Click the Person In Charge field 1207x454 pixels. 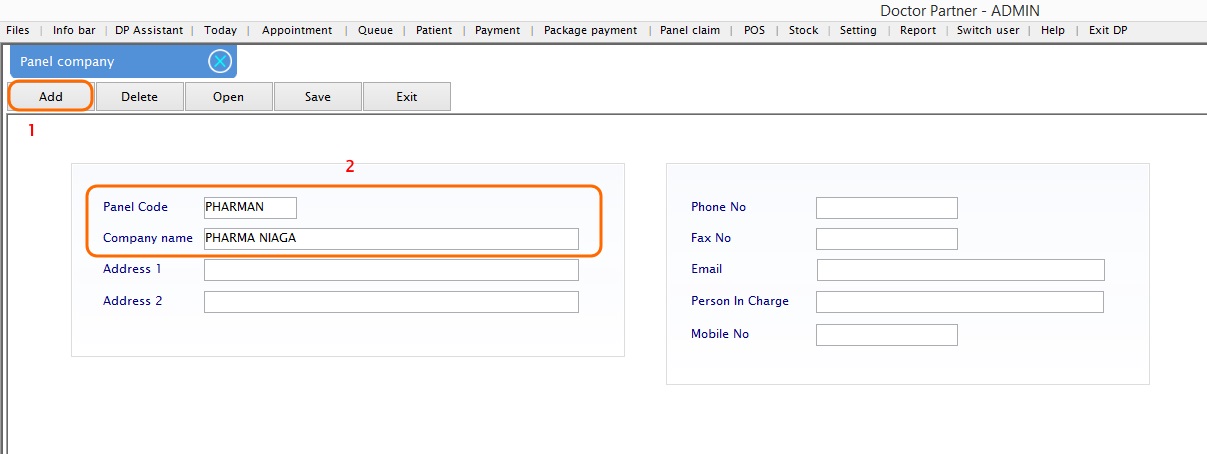point(960,302)
